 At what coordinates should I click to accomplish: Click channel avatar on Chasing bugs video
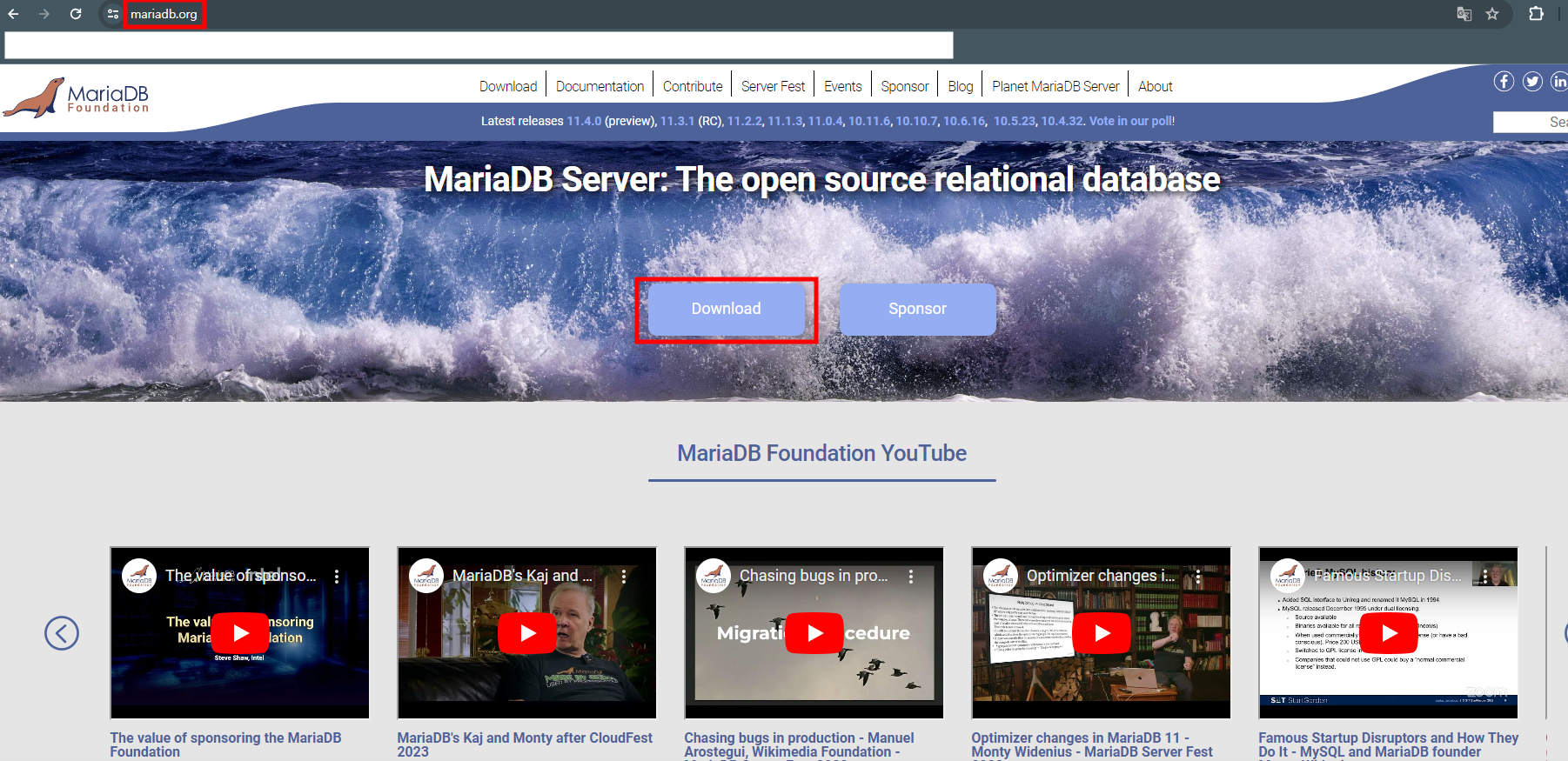pos(714,576)
